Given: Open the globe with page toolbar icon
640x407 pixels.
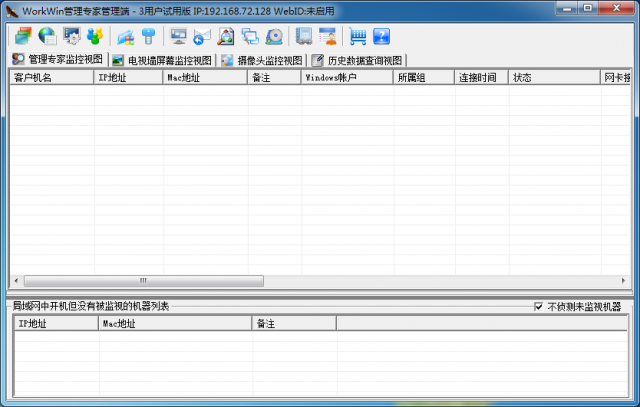Looking at the screenshot, I should point(47,36).
